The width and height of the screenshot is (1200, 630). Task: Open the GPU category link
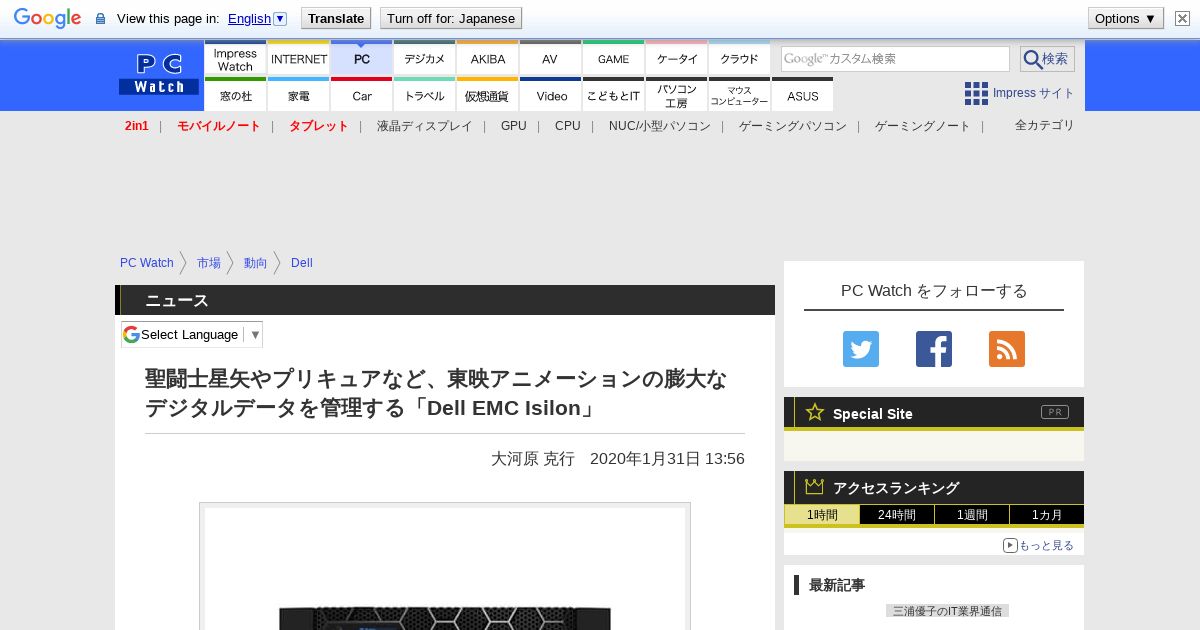(514, 126)
